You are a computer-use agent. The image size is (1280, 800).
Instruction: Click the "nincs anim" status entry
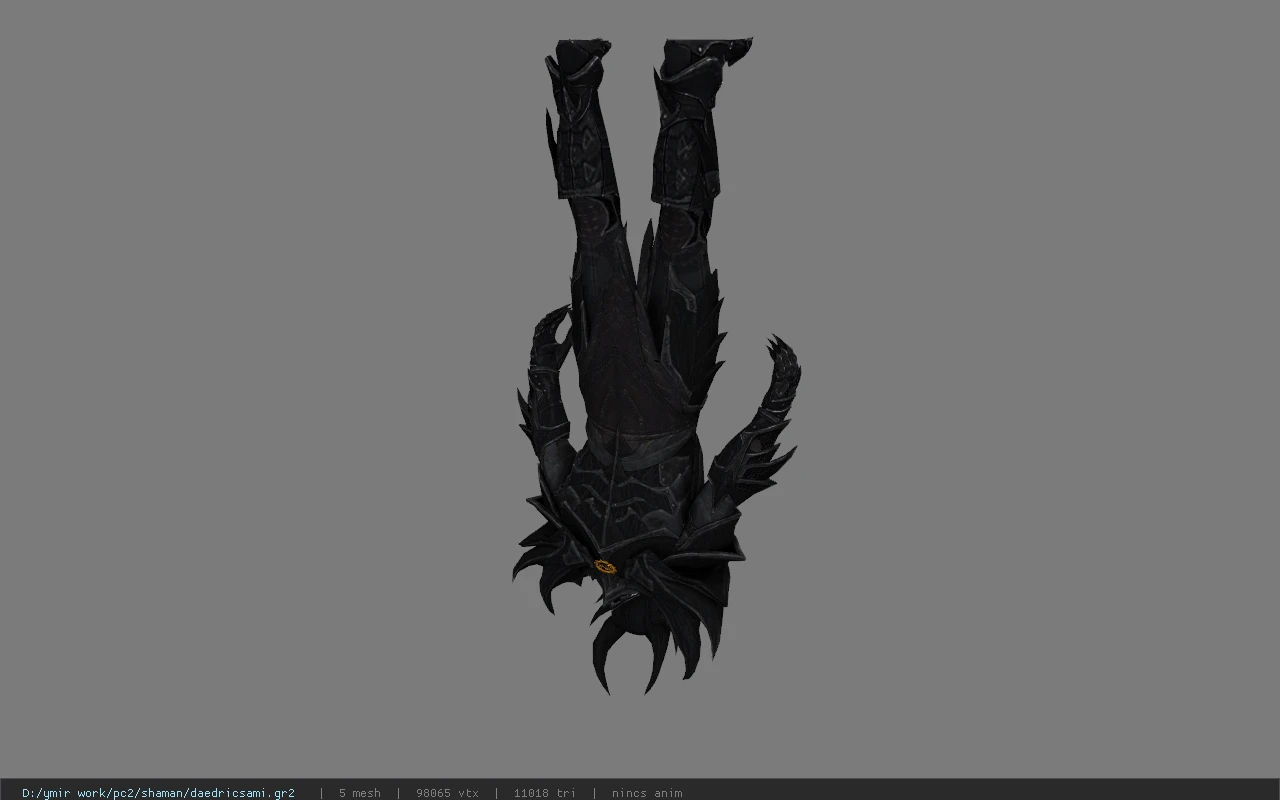tap(647, 793)
